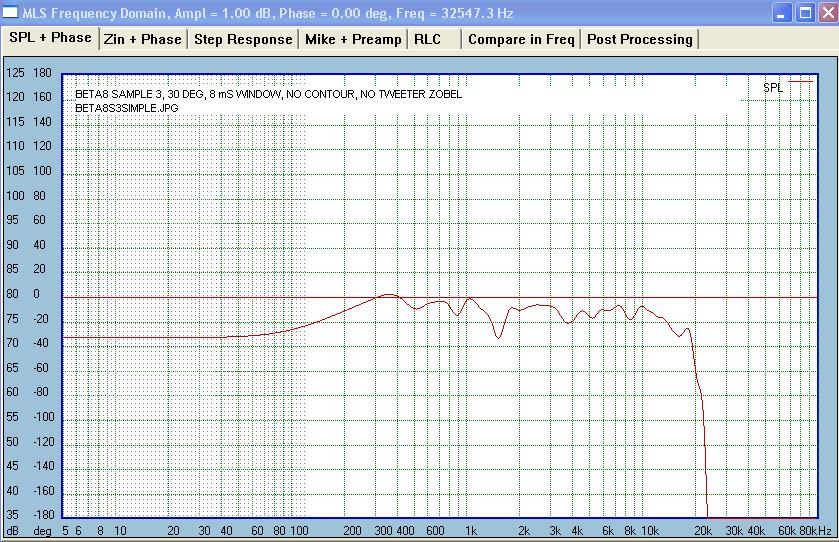839x542 pixels.
Task: Switch to the SPL + Phase tab
Action: 50,38
